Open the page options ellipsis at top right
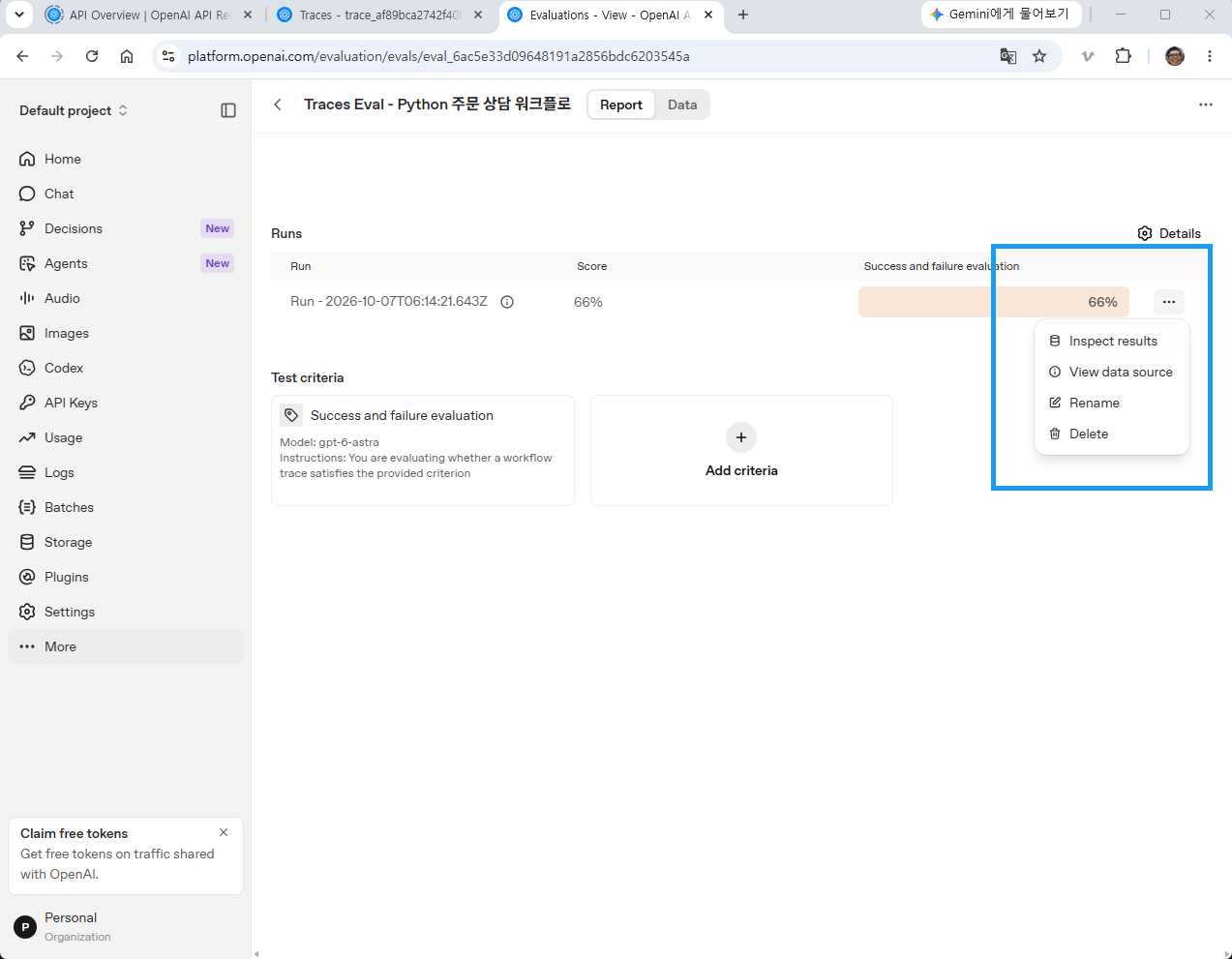The width and height of the screenshot is (1232, 959). coord(1206,105)
